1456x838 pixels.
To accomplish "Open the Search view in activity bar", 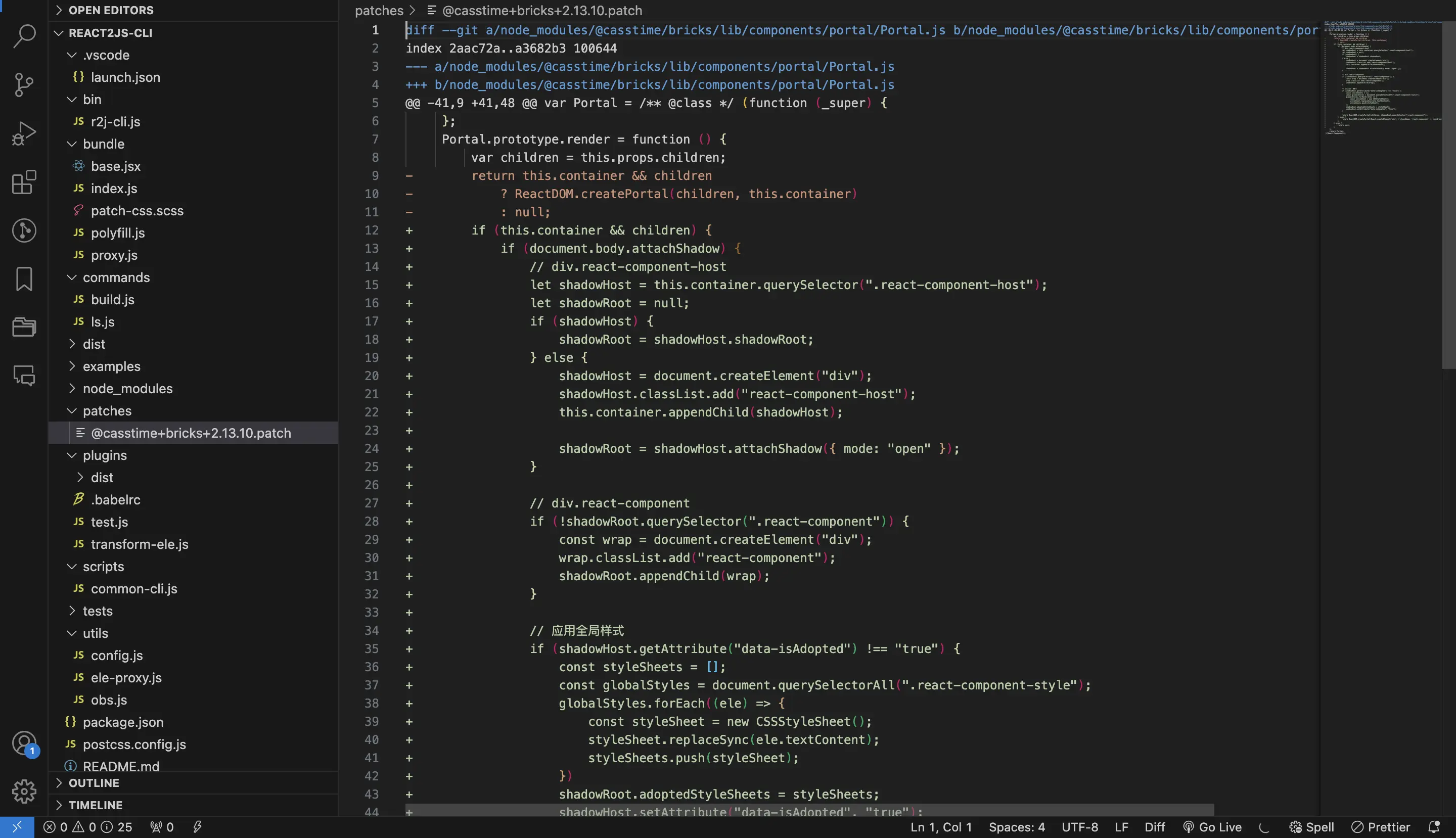I will pos(24,36).
